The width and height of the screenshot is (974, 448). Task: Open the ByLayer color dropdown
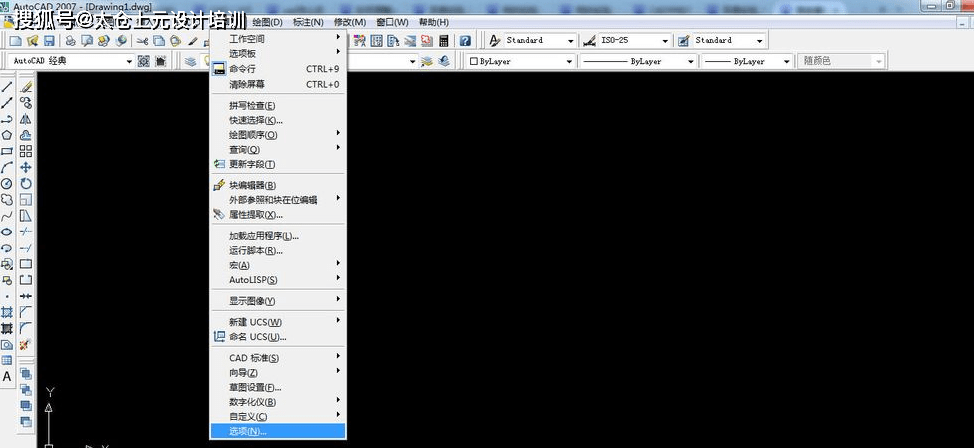pyautogui.click(x=569, y=62)
